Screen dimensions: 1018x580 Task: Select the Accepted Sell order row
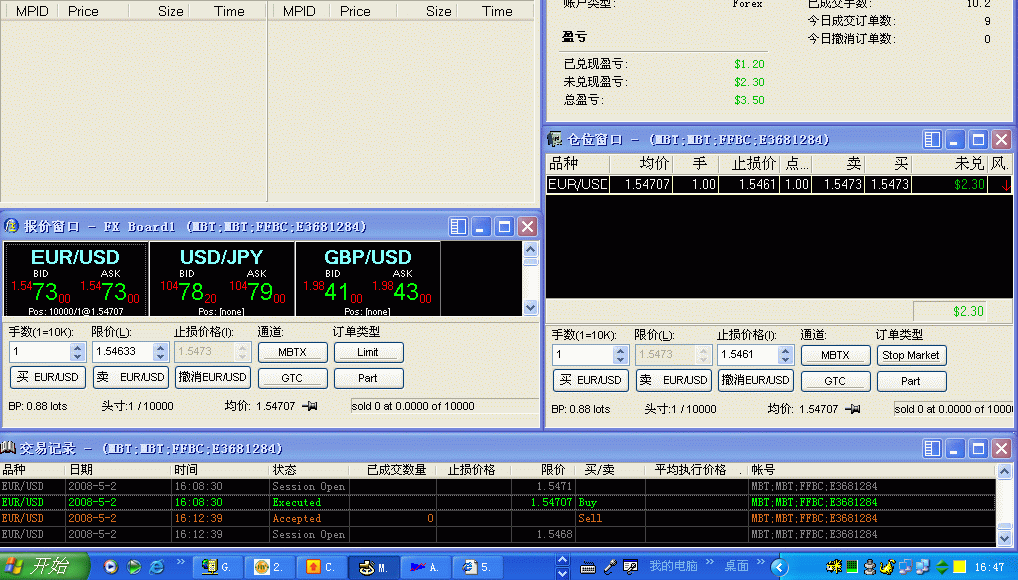point(497,518)
